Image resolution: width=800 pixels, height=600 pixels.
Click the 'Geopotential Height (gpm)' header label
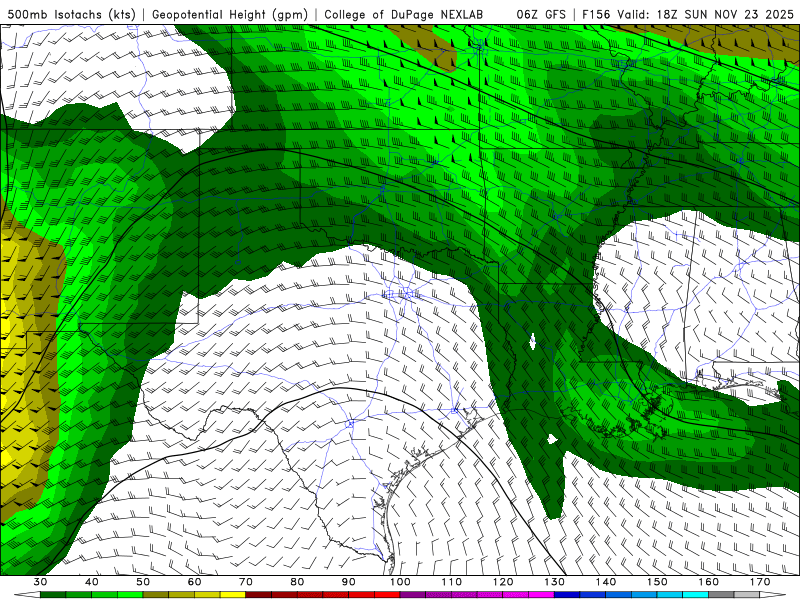pos(230,14)
